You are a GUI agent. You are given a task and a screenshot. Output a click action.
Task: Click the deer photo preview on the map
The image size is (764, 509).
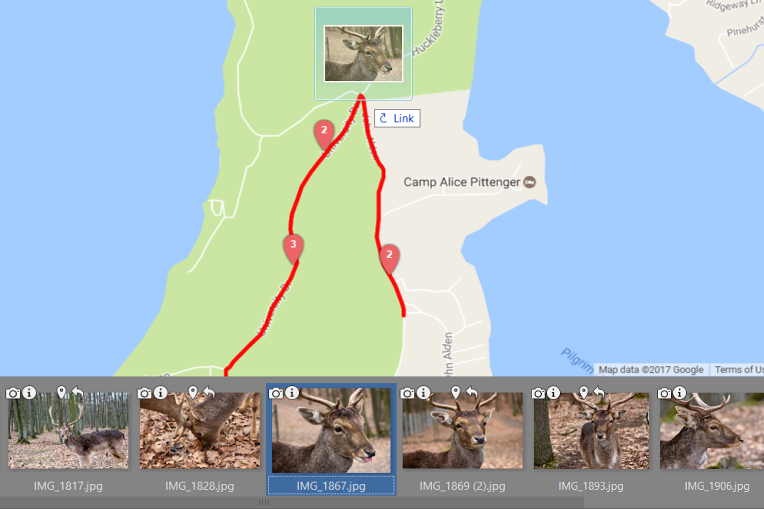(x=363, y=54)
